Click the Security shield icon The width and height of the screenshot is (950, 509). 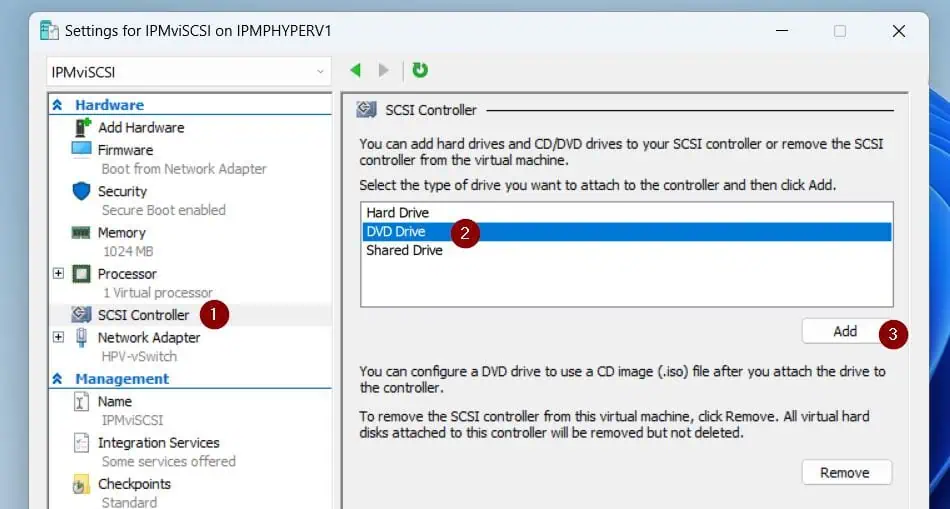(81, 191)
